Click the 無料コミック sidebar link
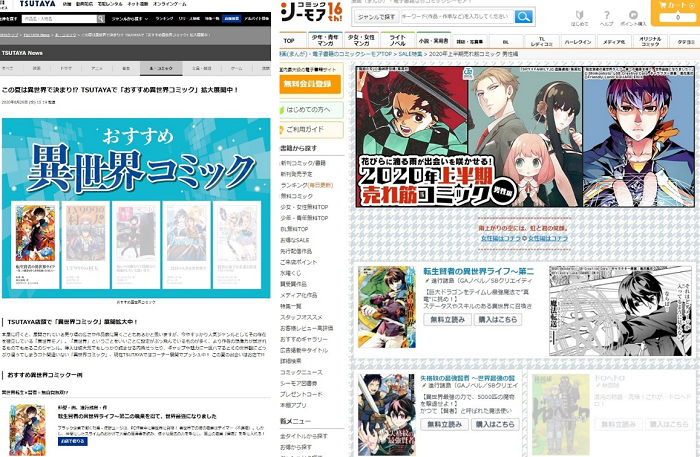The width and height of the screenshot is (700, 457). pyautogui.click(x=297, y=196)
